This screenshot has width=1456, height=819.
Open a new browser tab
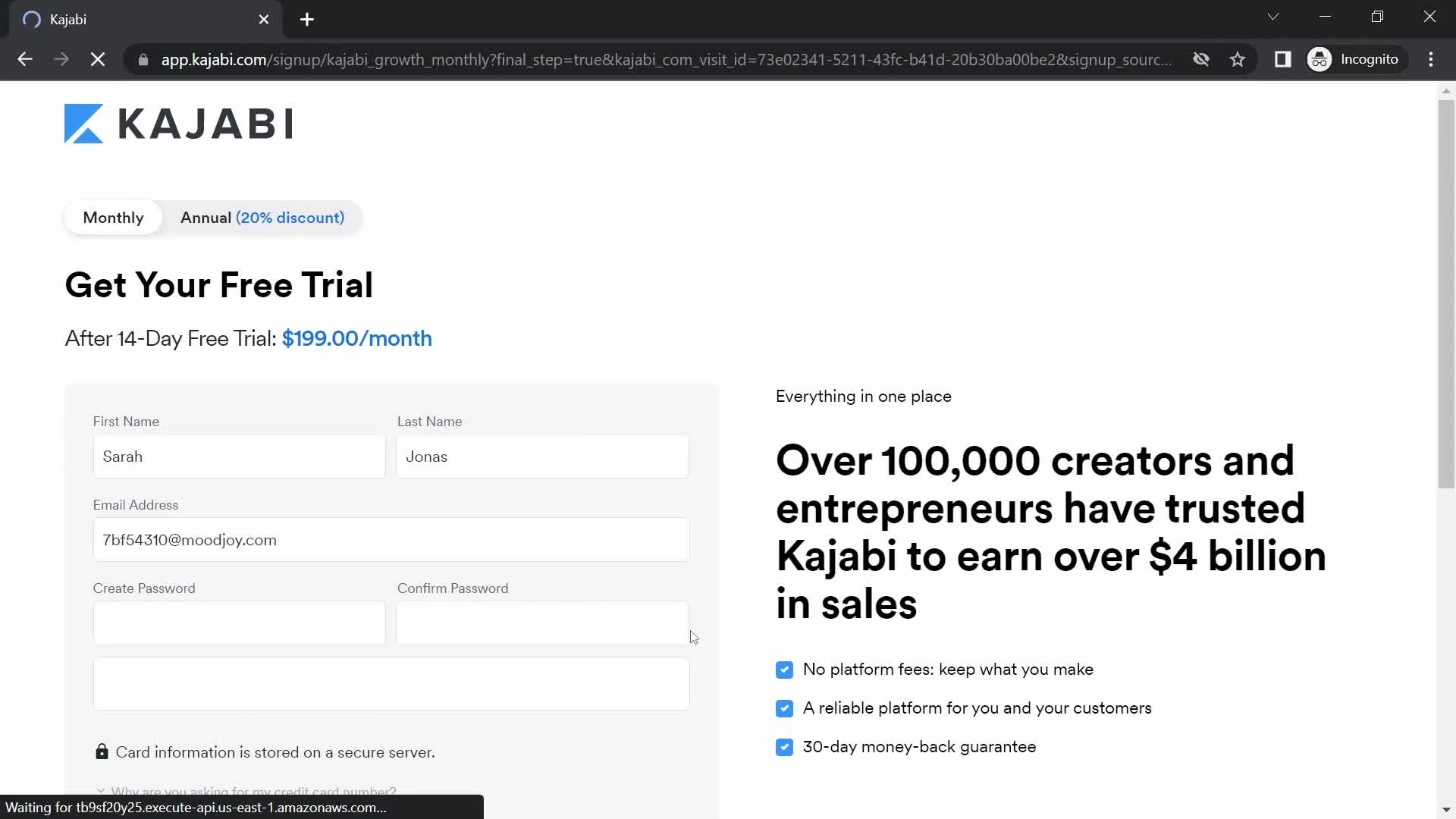[x=307, y=20]
